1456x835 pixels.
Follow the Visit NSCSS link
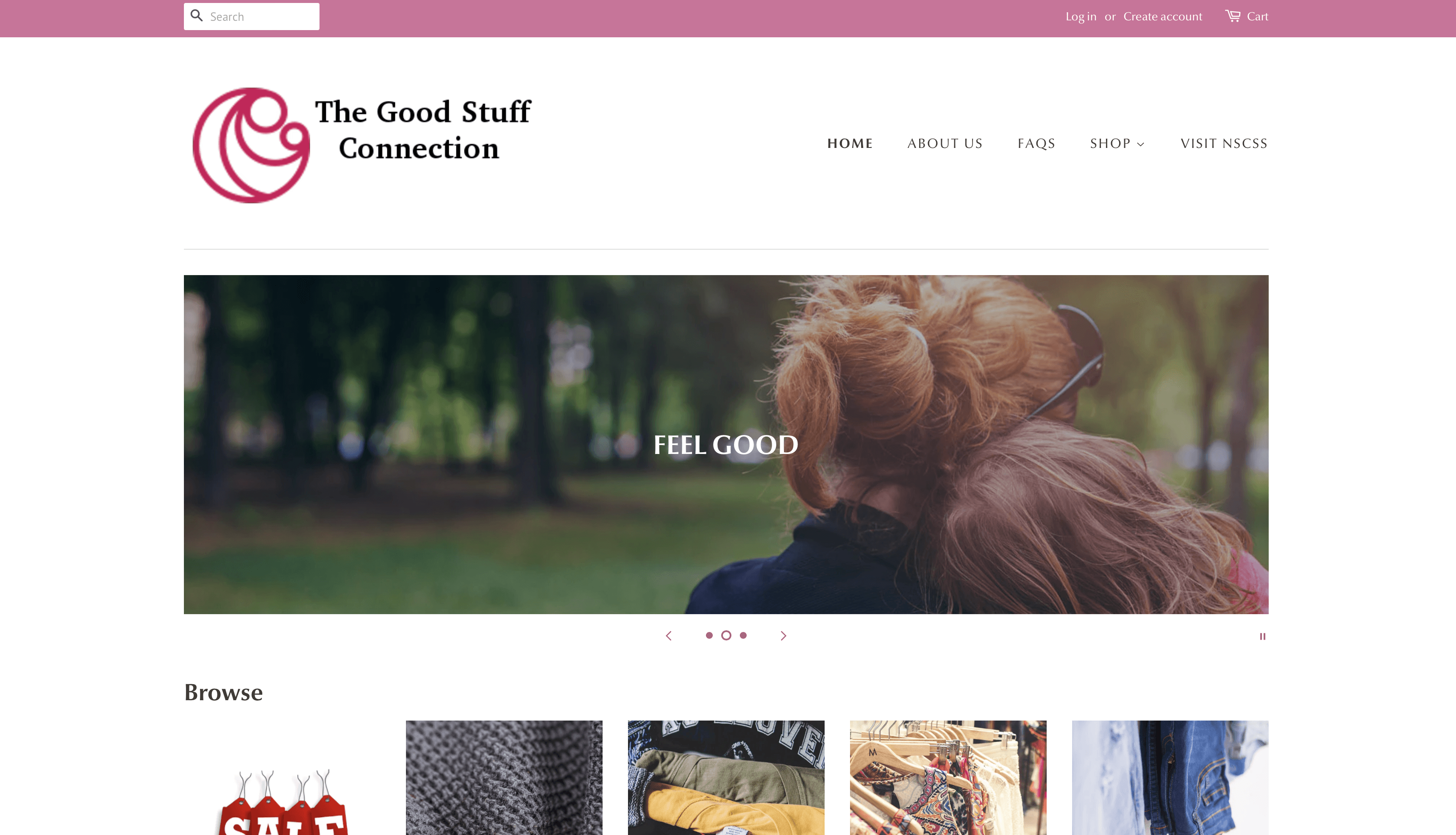tap(1224, 143)
